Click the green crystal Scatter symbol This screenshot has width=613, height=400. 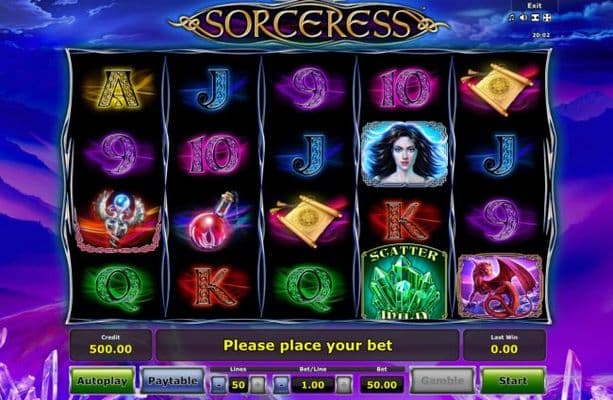pos(404,283)
